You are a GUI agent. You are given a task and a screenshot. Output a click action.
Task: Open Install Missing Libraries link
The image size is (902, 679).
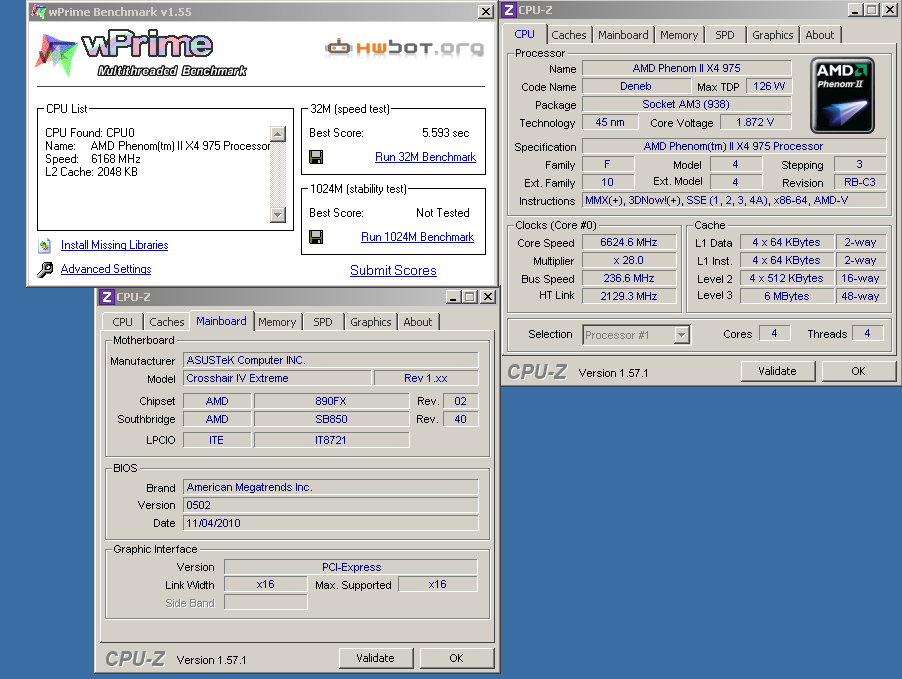point(114,245)
